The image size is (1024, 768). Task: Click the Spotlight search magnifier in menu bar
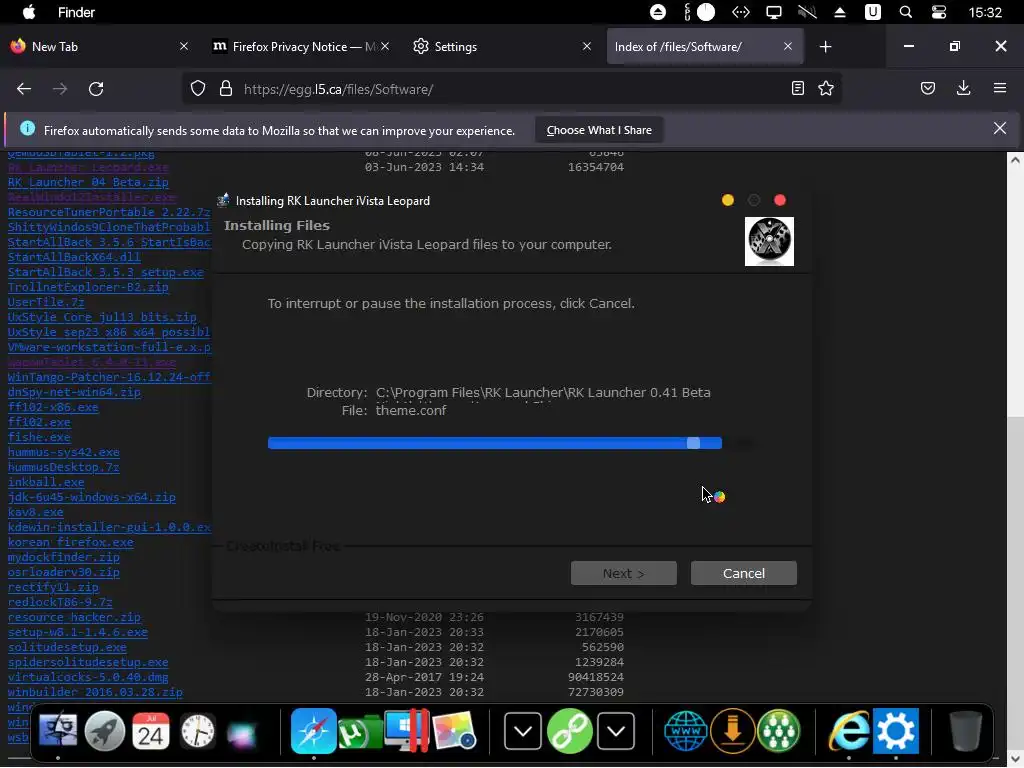click(x=906, y=12)
